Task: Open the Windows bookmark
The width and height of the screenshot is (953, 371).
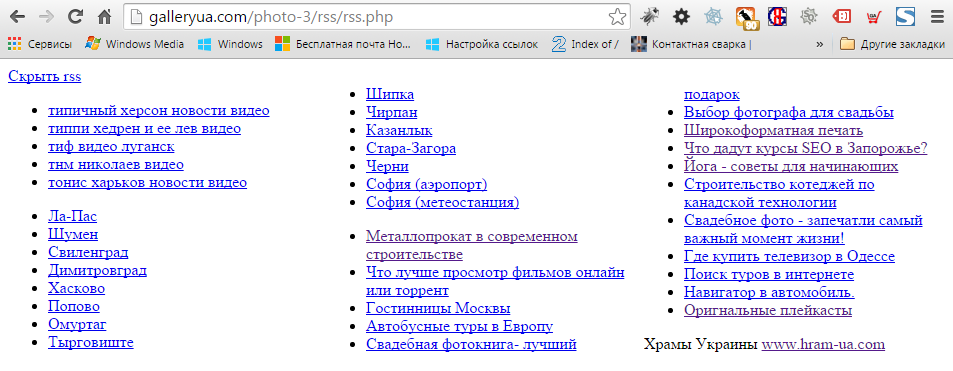Action: [230, 44]
